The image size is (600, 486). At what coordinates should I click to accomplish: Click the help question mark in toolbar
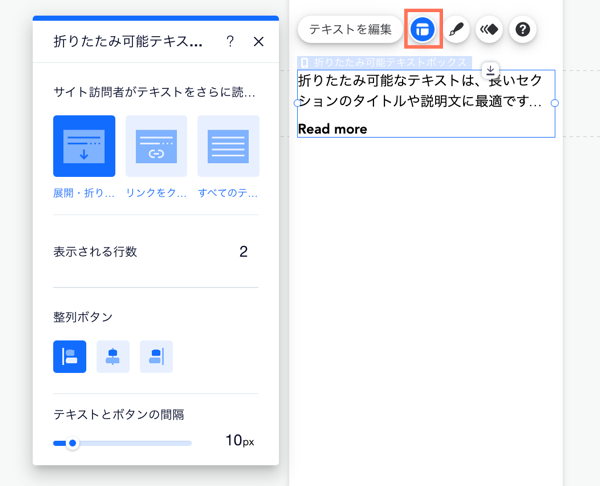[x=522, y=29]
